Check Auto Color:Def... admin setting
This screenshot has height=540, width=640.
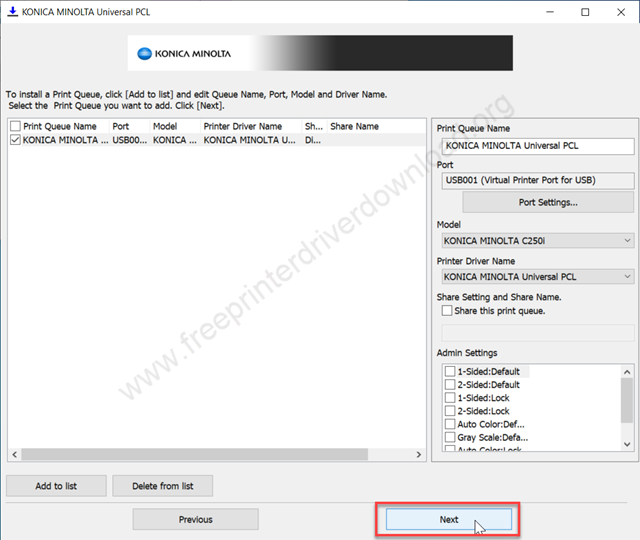point(450,424)
